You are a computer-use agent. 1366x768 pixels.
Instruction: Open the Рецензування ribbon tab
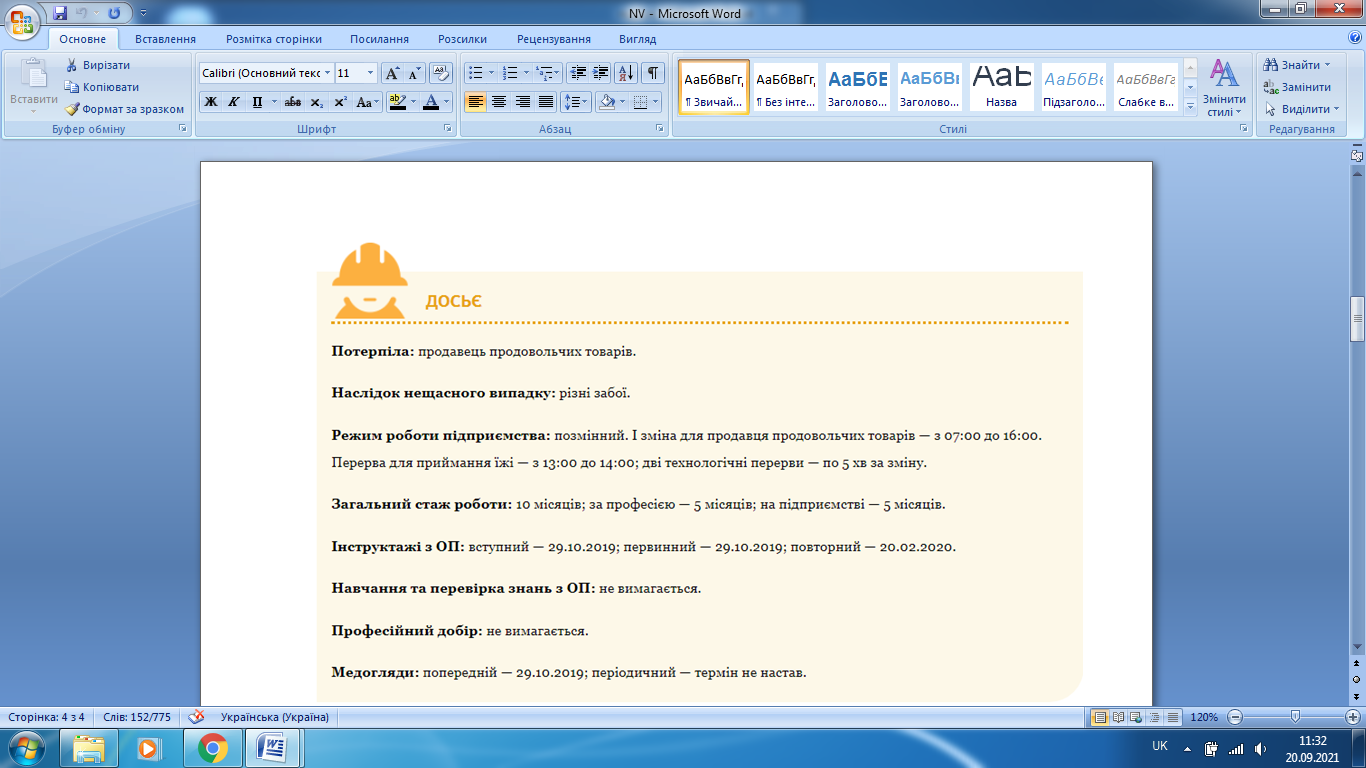pyautogui.click(x=553, y=39)
